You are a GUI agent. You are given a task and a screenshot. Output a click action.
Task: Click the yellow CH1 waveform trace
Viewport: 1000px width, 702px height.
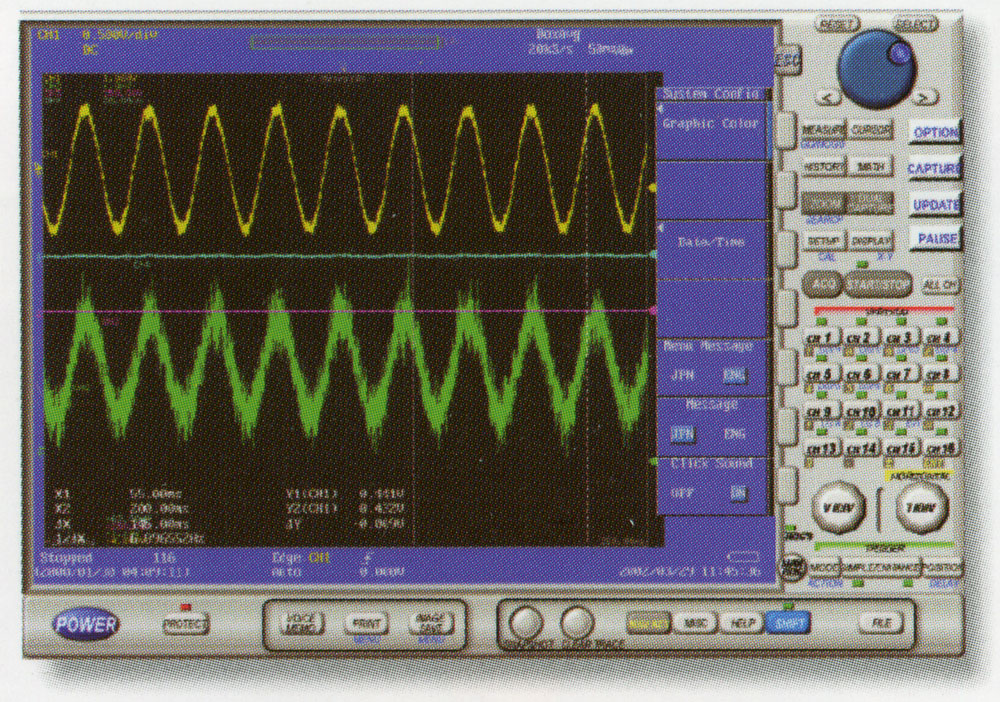point(211,110)
